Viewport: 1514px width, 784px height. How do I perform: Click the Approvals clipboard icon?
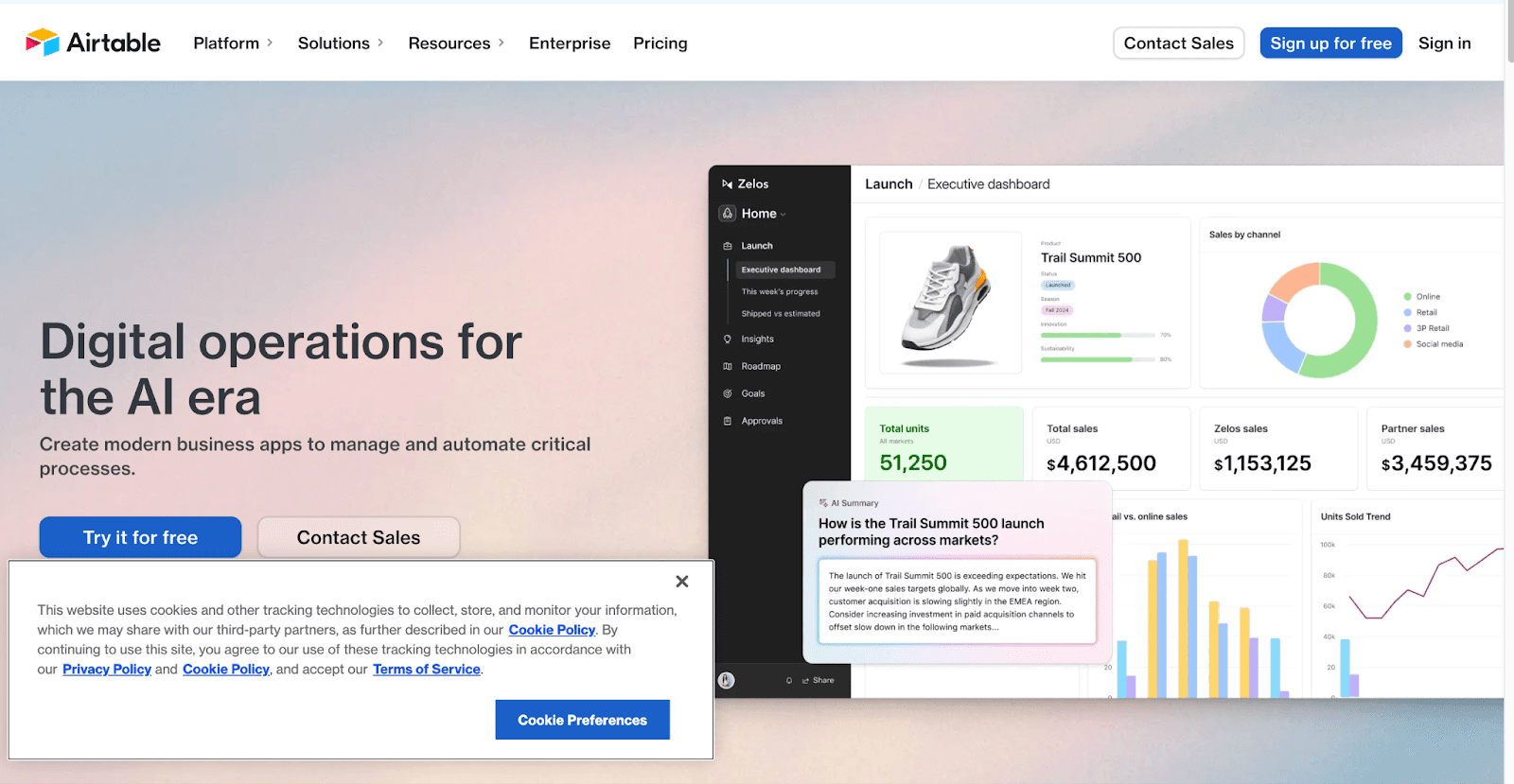point(728,421)
